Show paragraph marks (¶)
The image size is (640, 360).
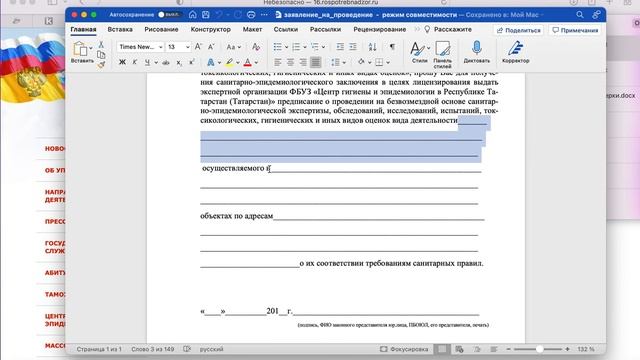[392, 47]
